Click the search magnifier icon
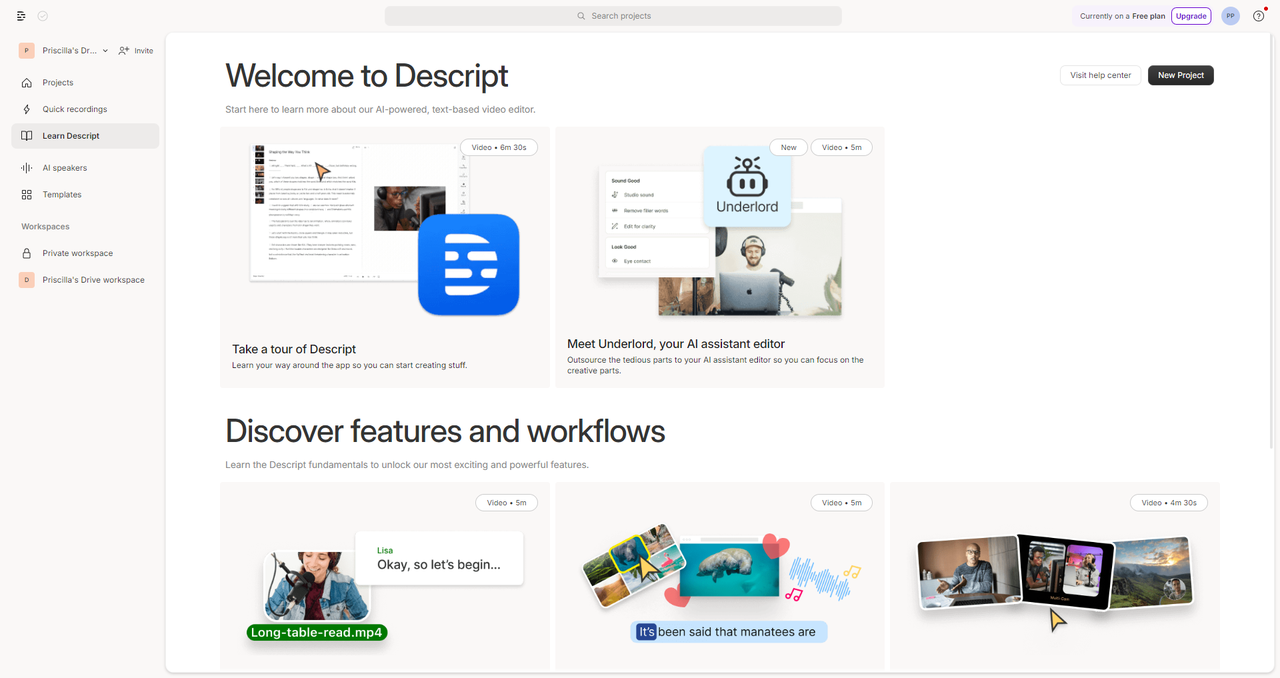Viewport: 1280px width, 678px height. (x=581, y=16)
